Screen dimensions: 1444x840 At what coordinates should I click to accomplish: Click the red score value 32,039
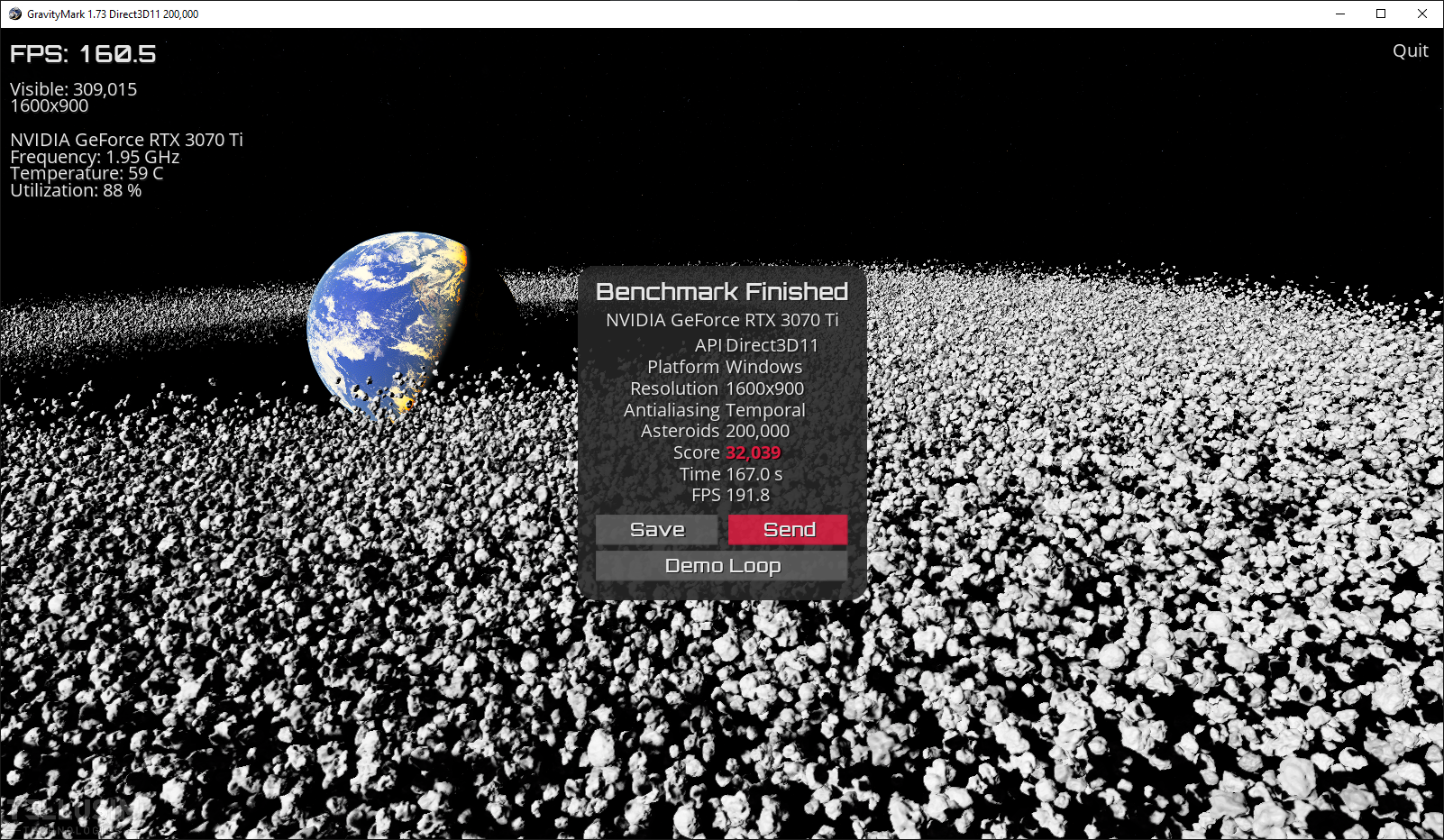[753, 452]
